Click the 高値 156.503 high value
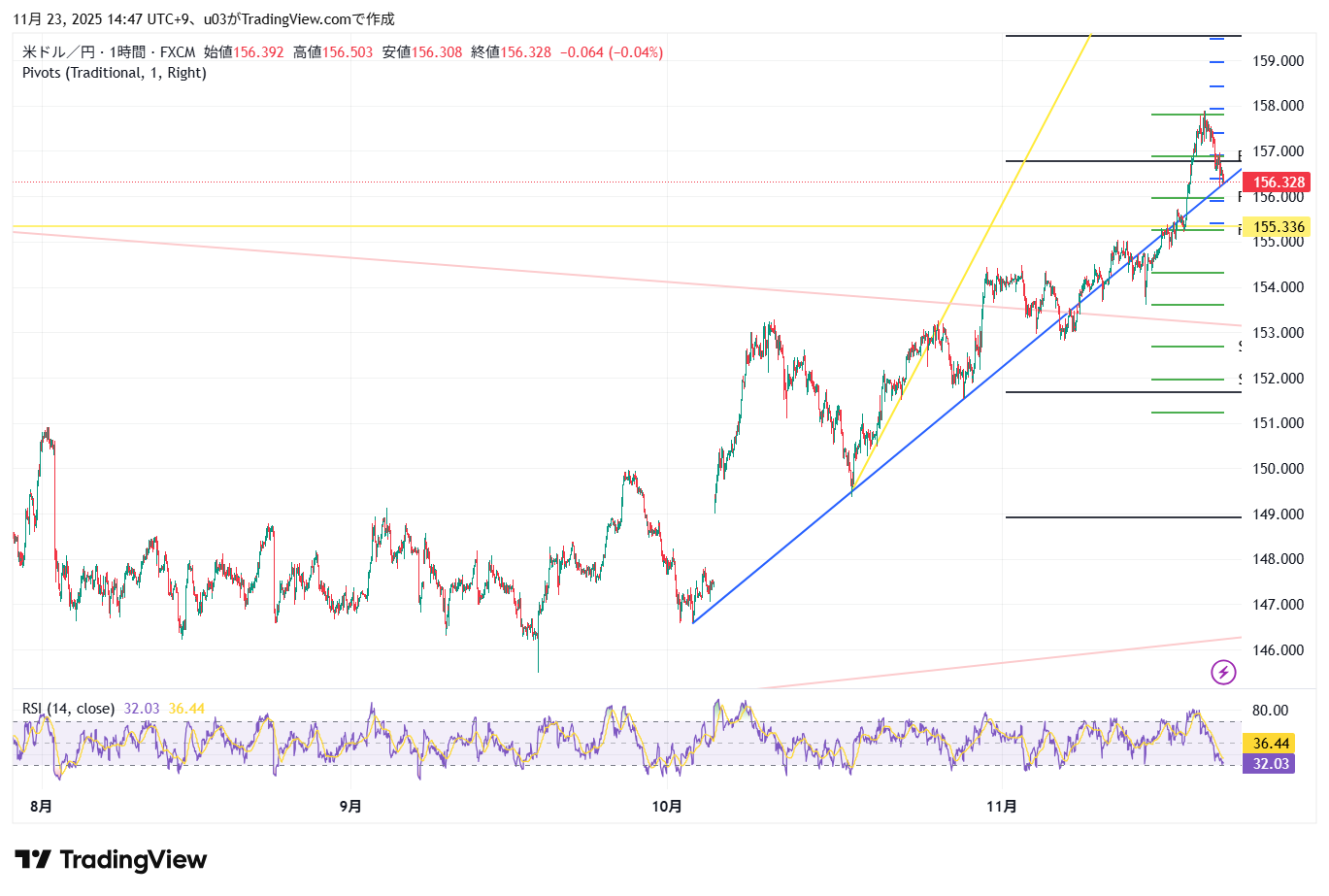1329x896 pixels. [x=333, y=52]
